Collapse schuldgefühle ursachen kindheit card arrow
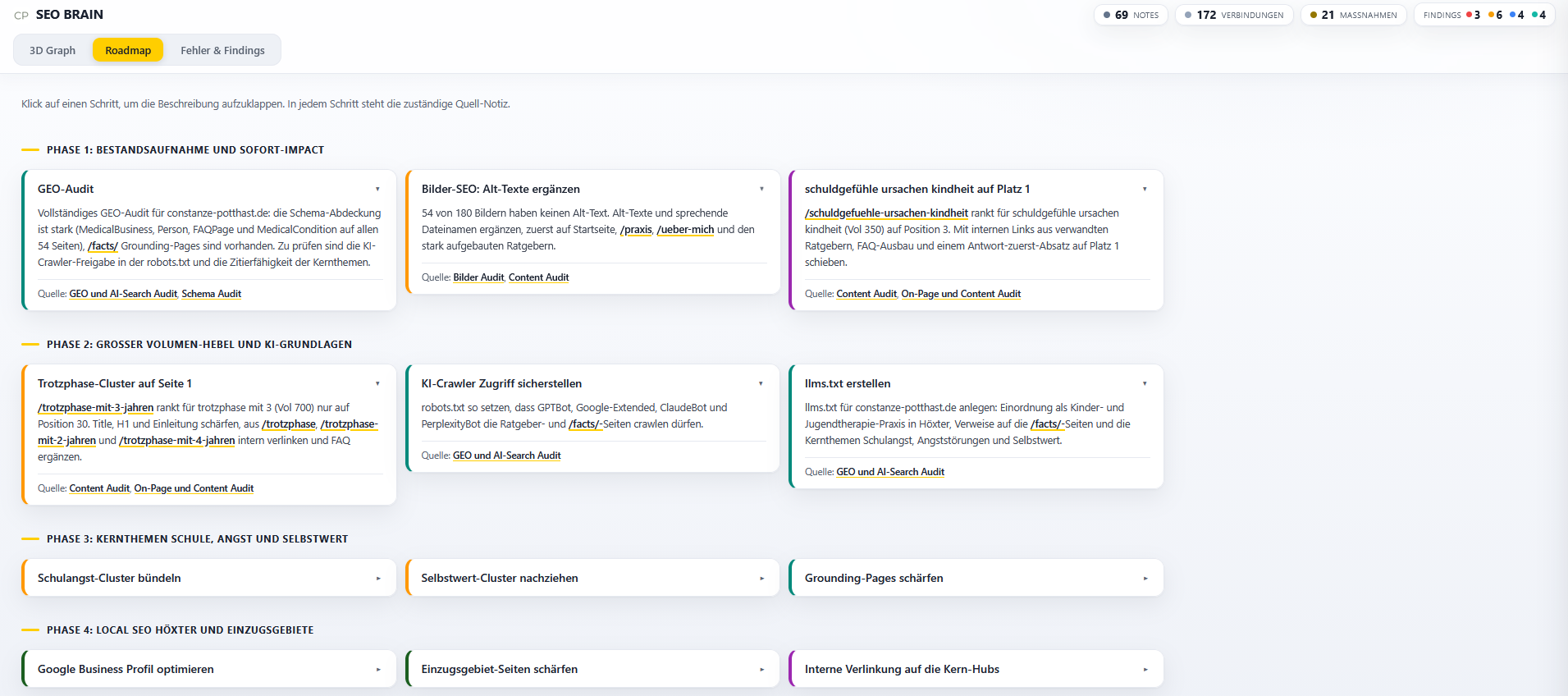Image resolution: width=1568 pixels, height=696 pixels. pos(1145,189)
